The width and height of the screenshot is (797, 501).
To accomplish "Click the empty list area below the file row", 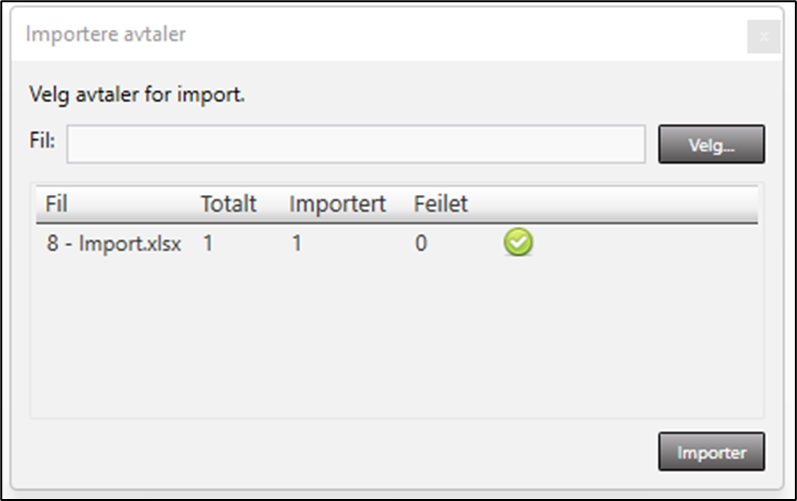I will 396,340.
